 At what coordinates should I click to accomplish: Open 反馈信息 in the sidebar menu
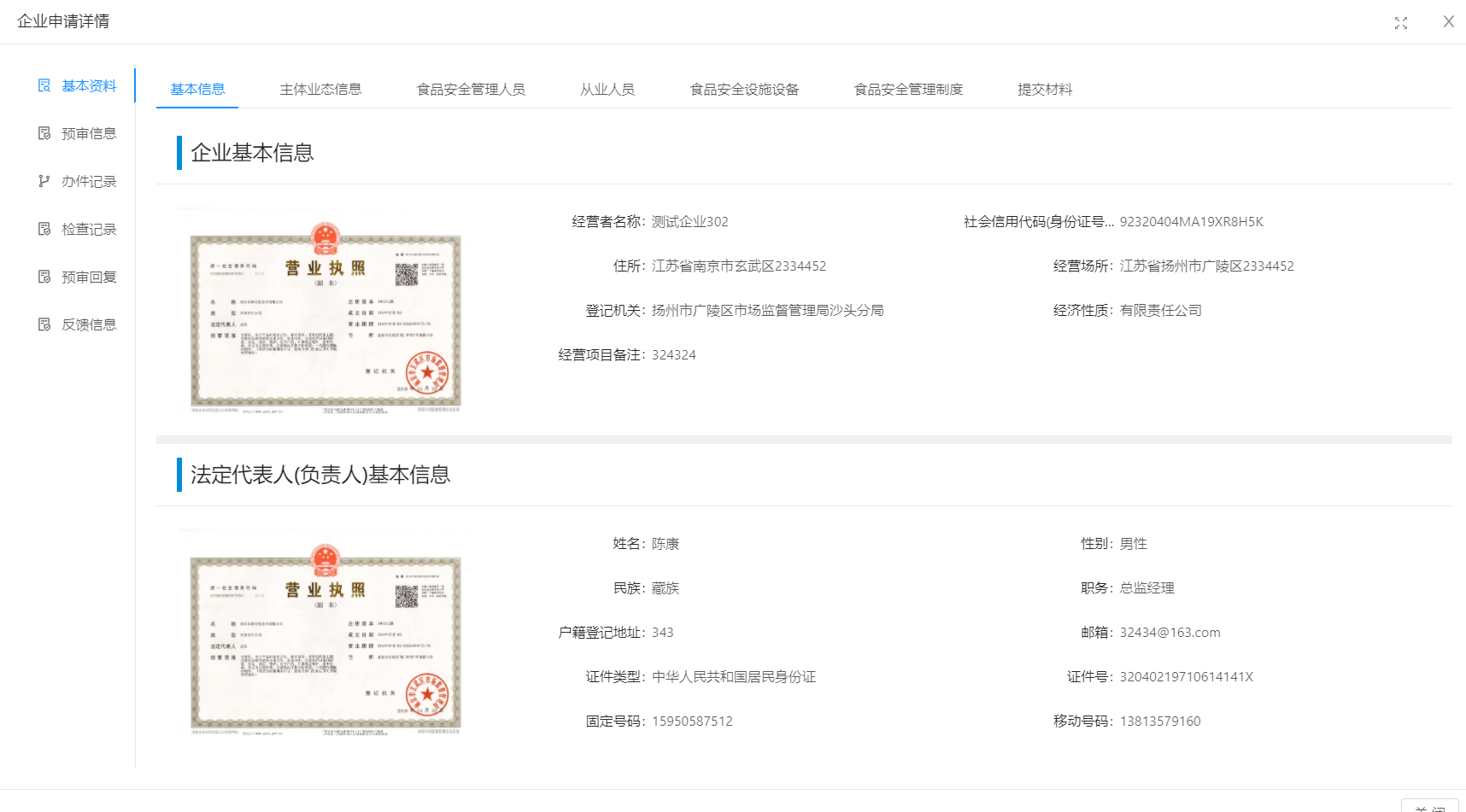click(89, 324)
